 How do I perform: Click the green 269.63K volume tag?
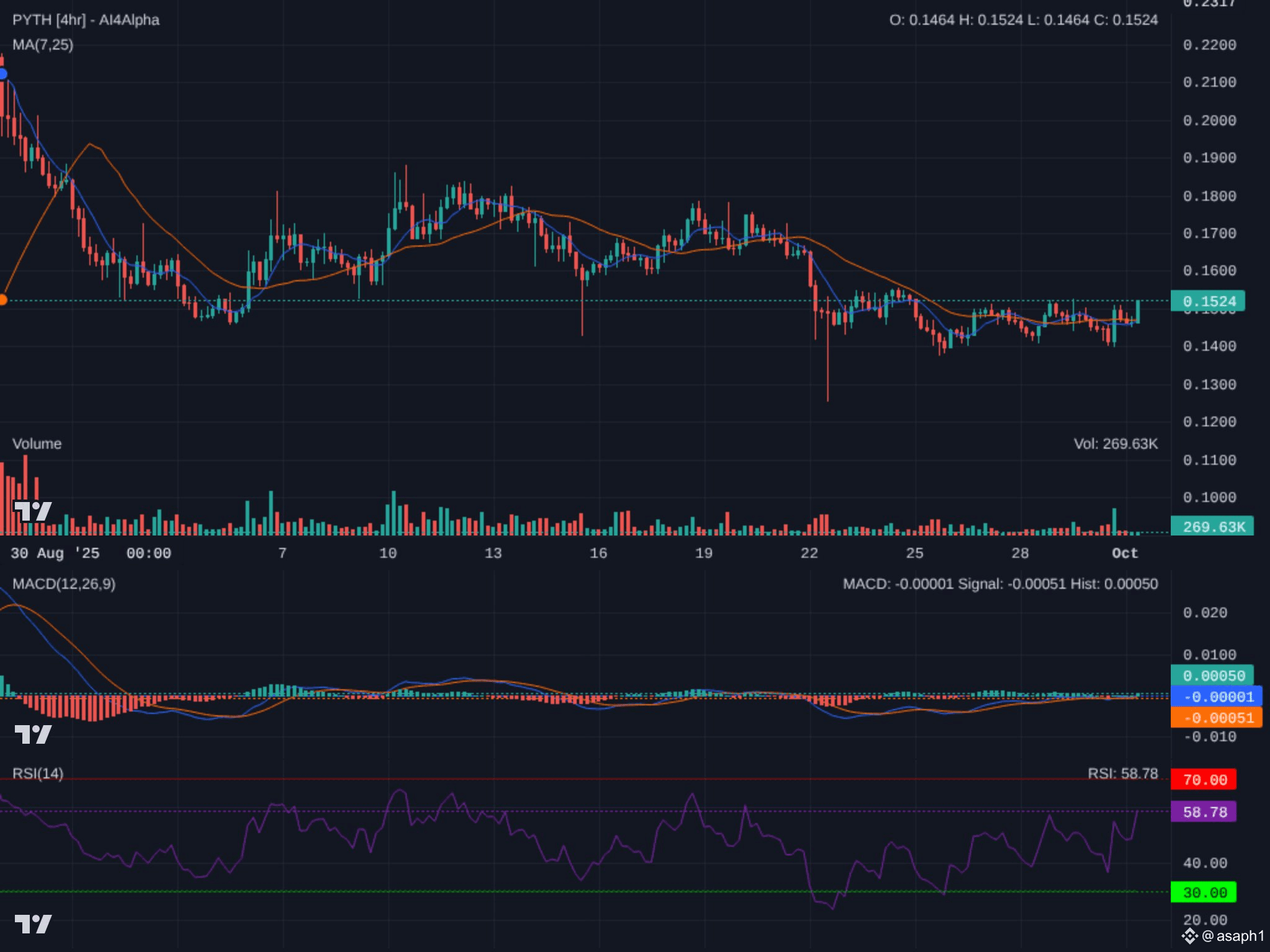1212,527
